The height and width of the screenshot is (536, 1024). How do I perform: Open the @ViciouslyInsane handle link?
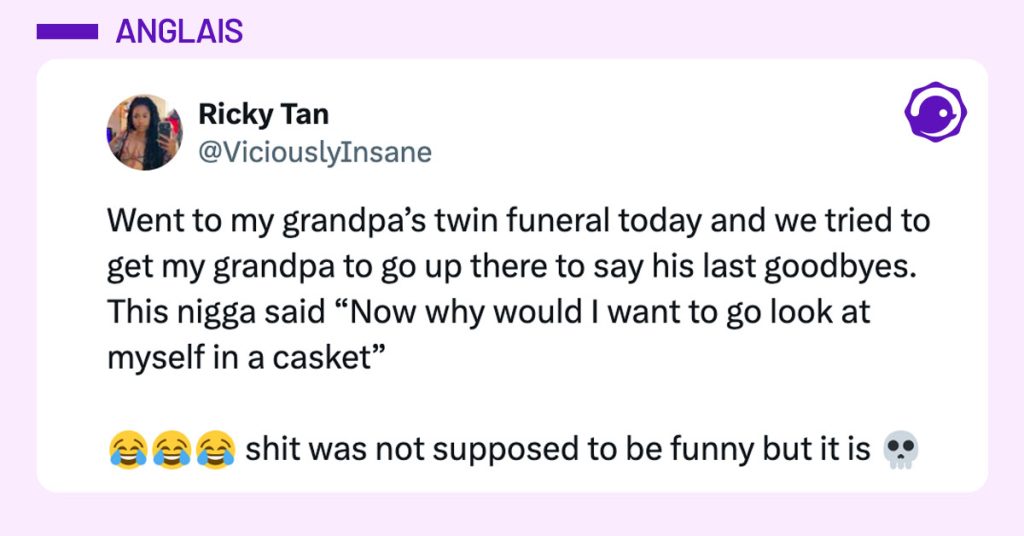pos(315,152)
